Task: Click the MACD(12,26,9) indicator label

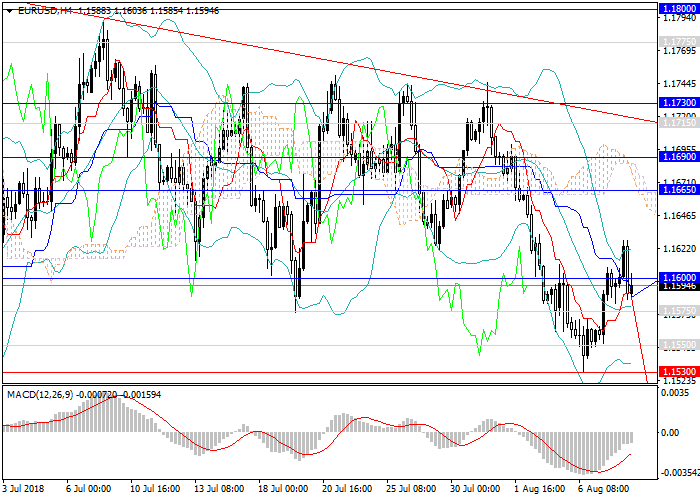Action: click(x=40, y=395)
